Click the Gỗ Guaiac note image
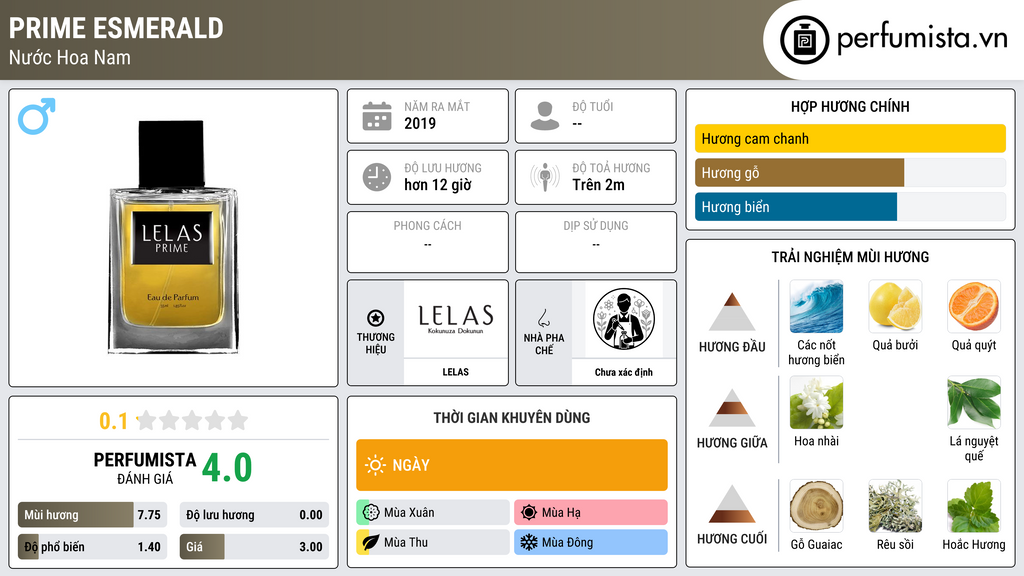 [x=816, y=506]
